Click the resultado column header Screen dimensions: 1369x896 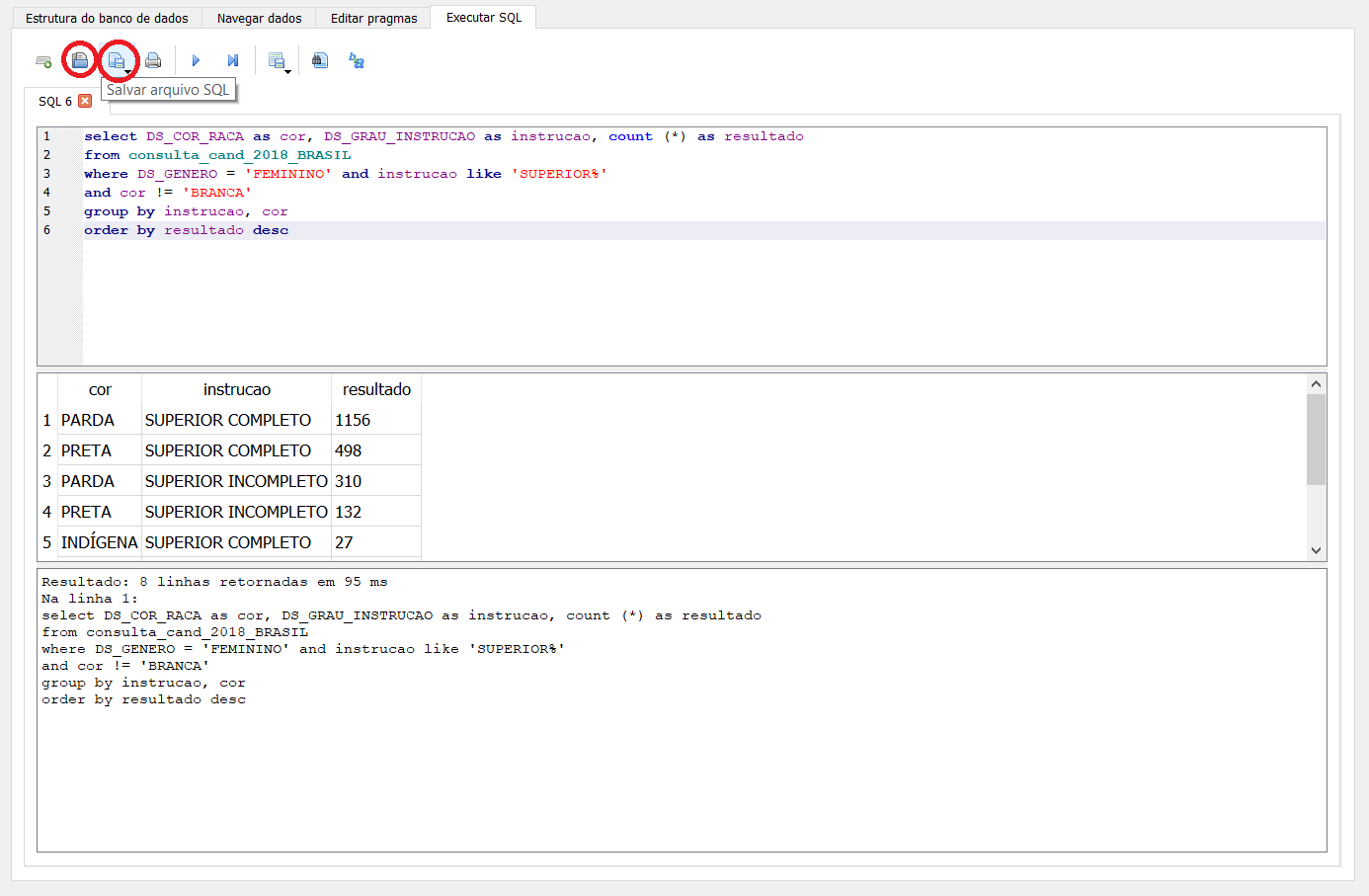376,389
